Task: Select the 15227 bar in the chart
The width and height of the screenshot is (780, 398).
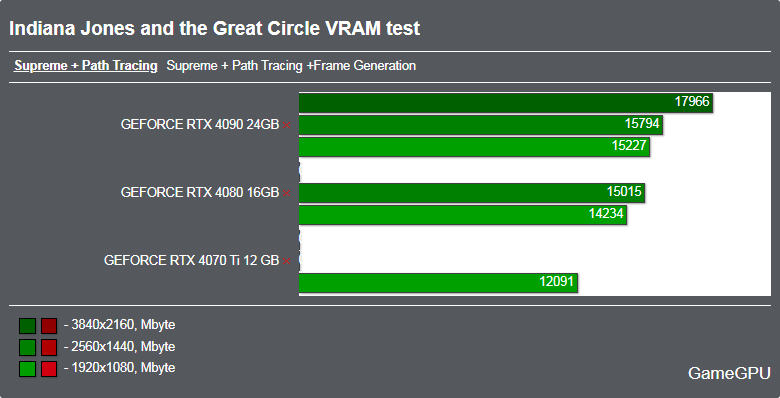Action: (474, 147)
